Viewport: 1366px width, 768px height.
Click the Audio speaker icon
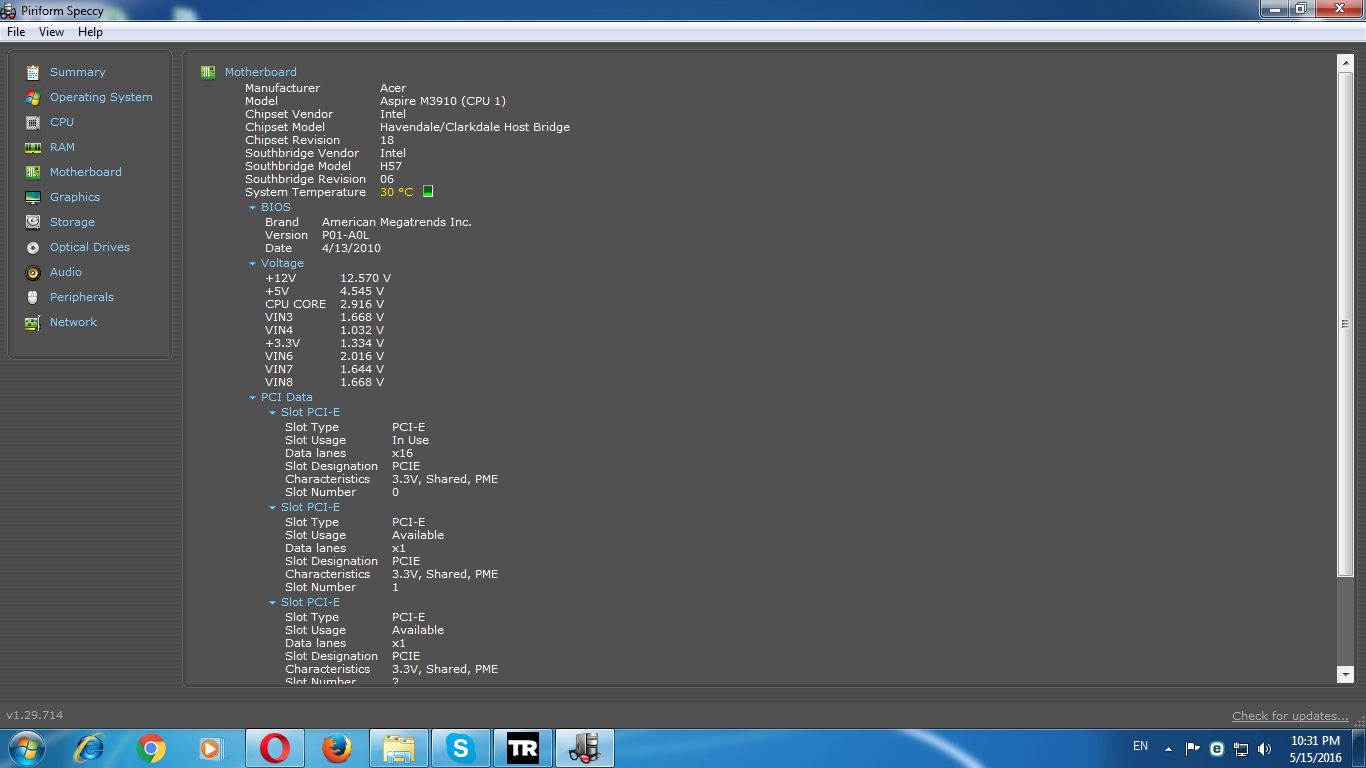pyautogui.click(x=33, y=272)
